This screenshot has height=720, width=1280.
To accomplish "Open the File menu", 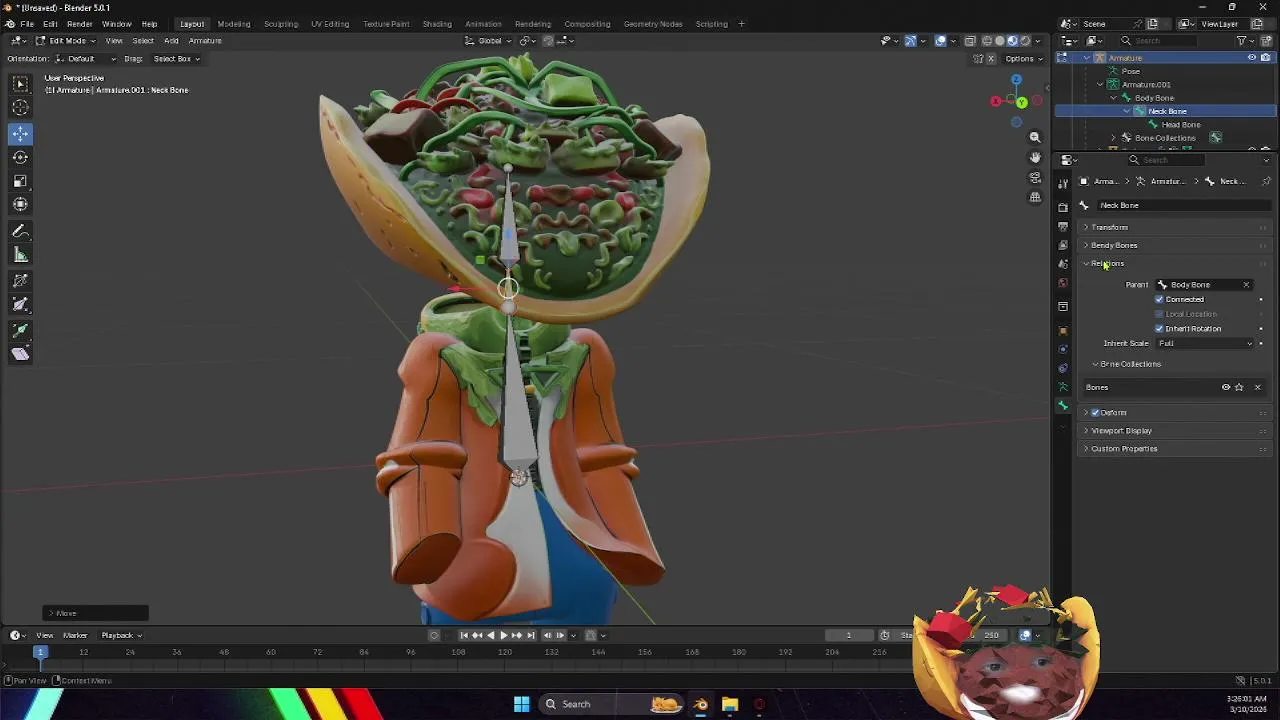I will [27, 24].
